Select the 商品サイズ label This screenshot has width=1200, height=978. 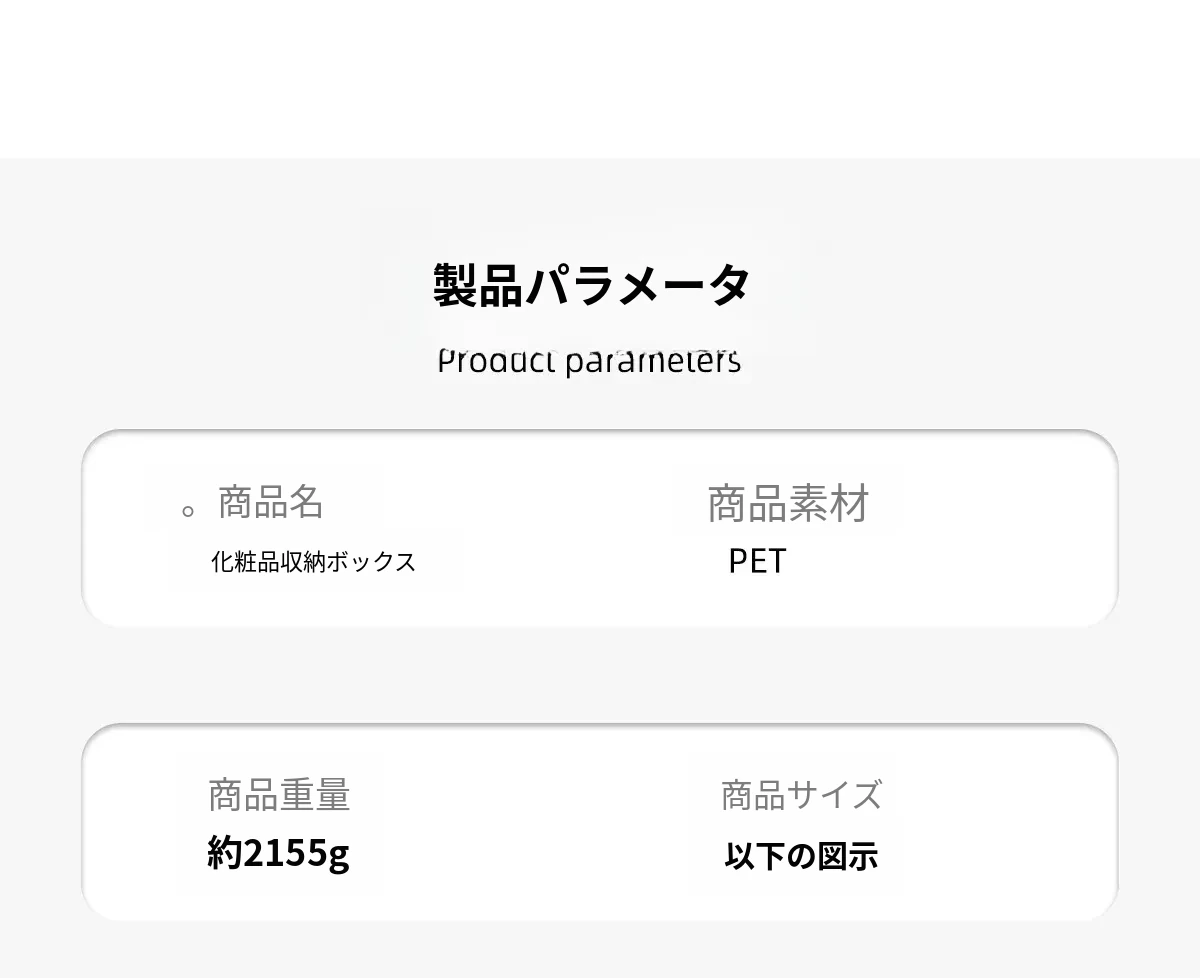(801, 795)
